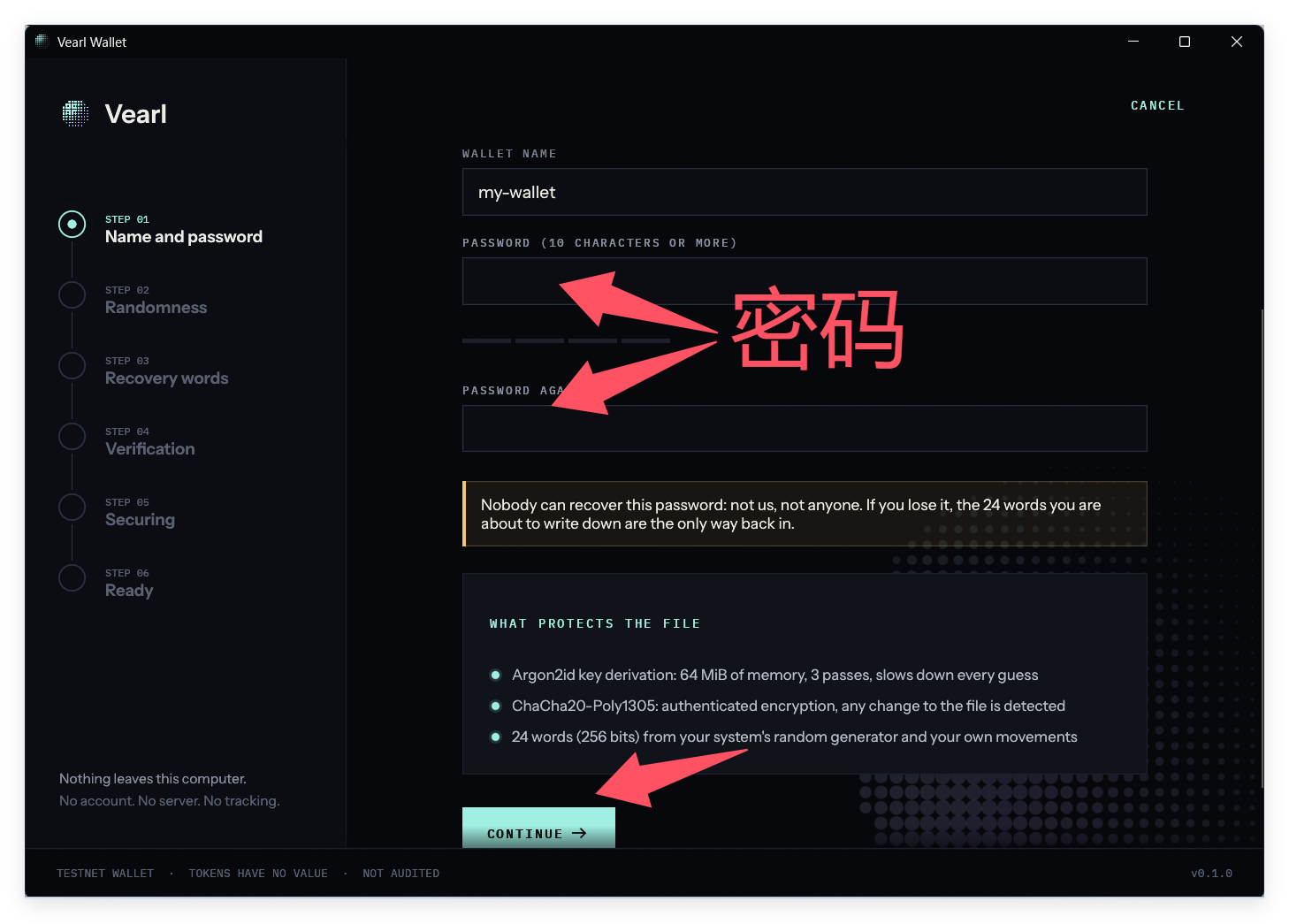Click the '24 words (256 bits)' bullet line
This screenshot has width=1289, height=924.
click(x=795, y=737)
